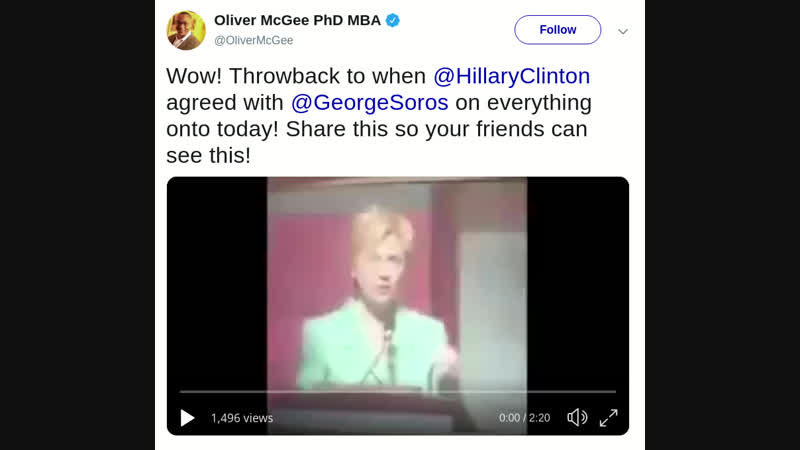Click the 1,496 views counter
800x450 pixels.
pos(242,418)
